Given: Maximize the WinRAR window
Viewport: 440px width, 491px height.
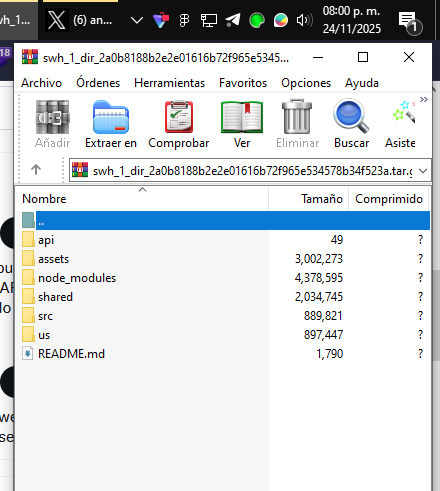Looking at the screenshot, I should pyautogui.click(x=363, y=57).
